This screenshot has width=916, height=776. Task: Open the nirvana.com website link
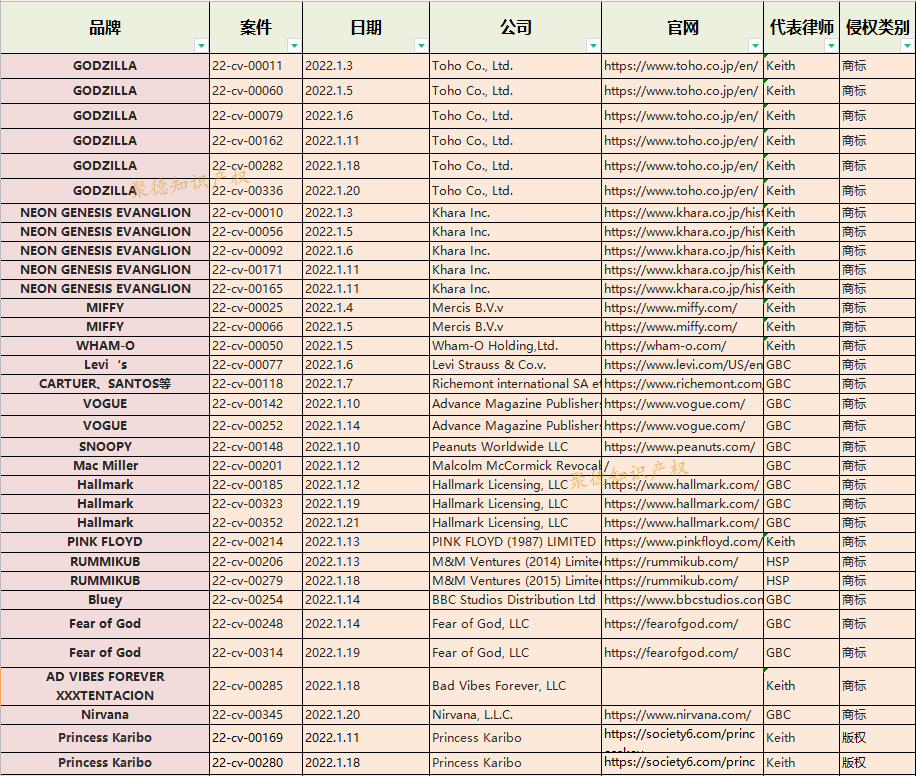coord(678,715)
